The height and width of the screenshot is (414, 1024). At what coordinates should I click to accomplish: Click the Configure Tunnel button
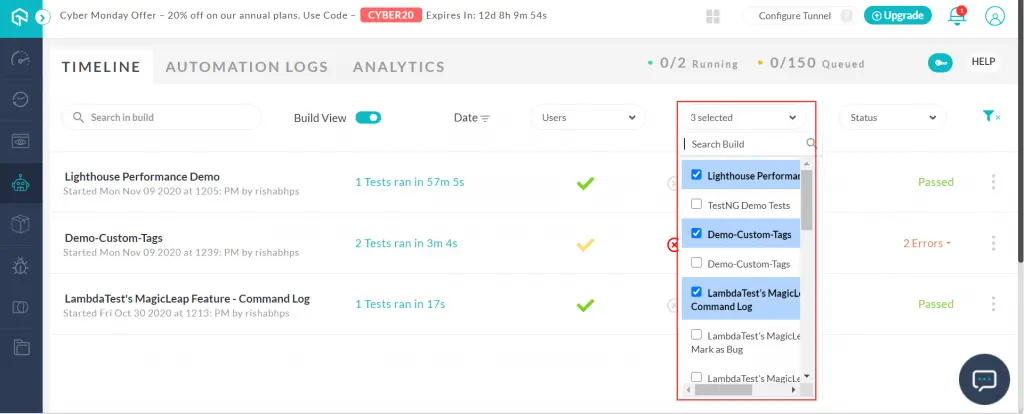point(797,16)
